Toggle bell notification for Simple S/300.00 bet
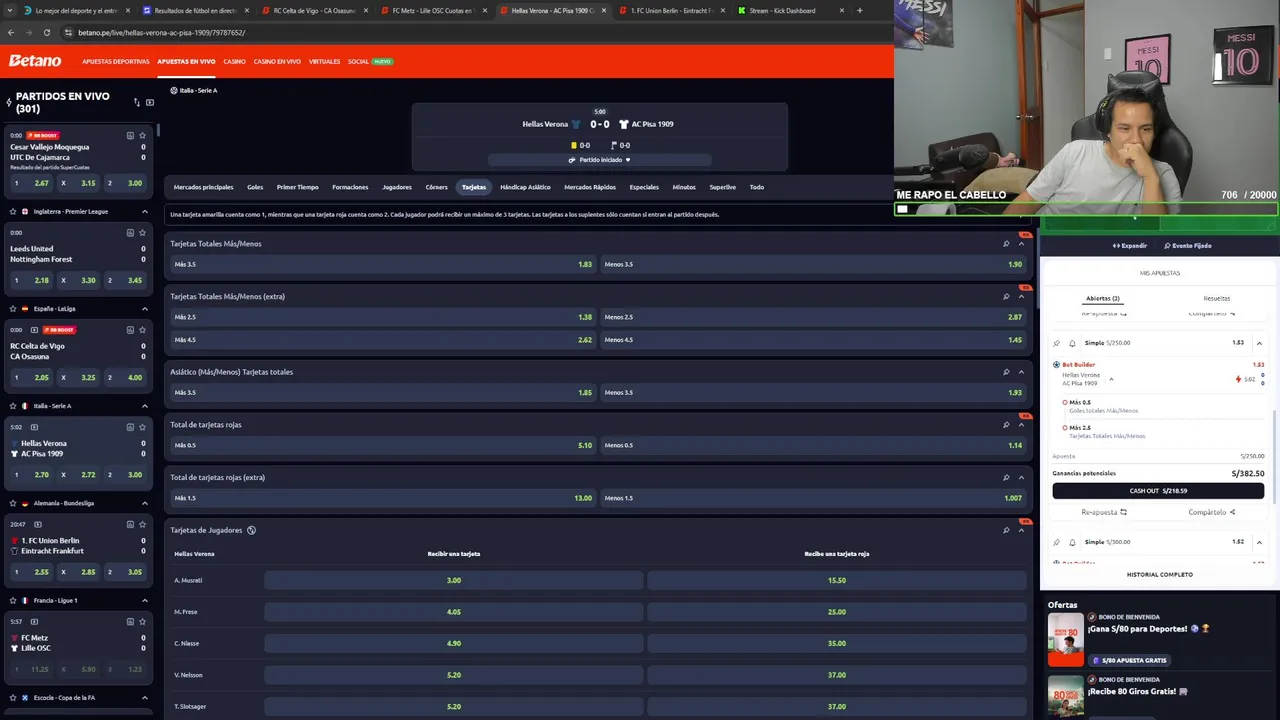The image size is (1280, 720). pyautogui.click(x=1072, y=542)
